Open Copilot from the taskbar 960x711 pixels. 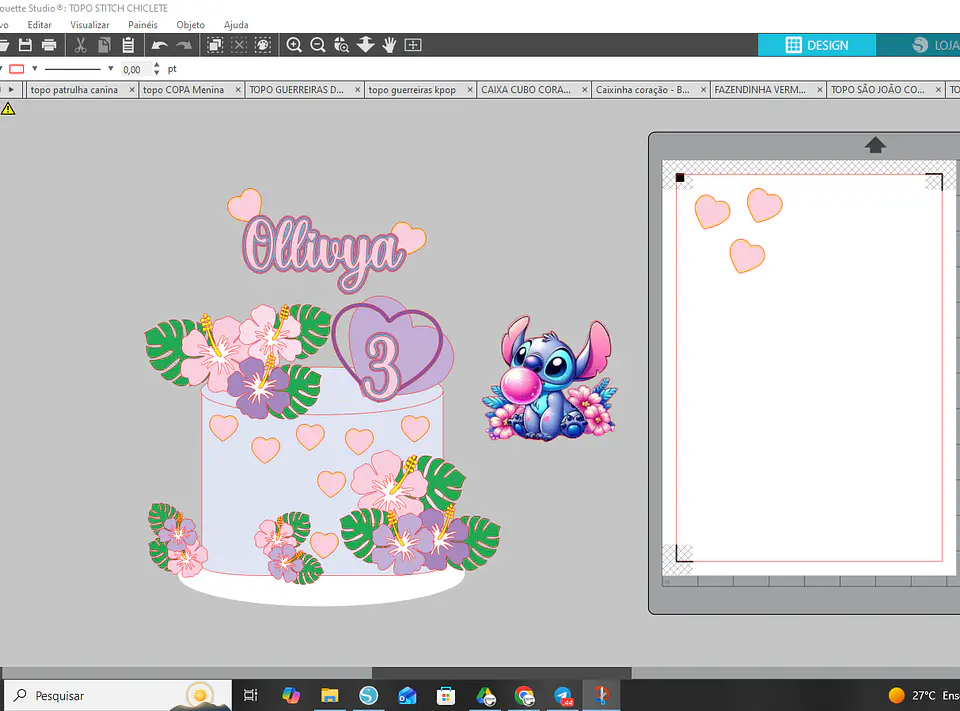tap(291, 696)
